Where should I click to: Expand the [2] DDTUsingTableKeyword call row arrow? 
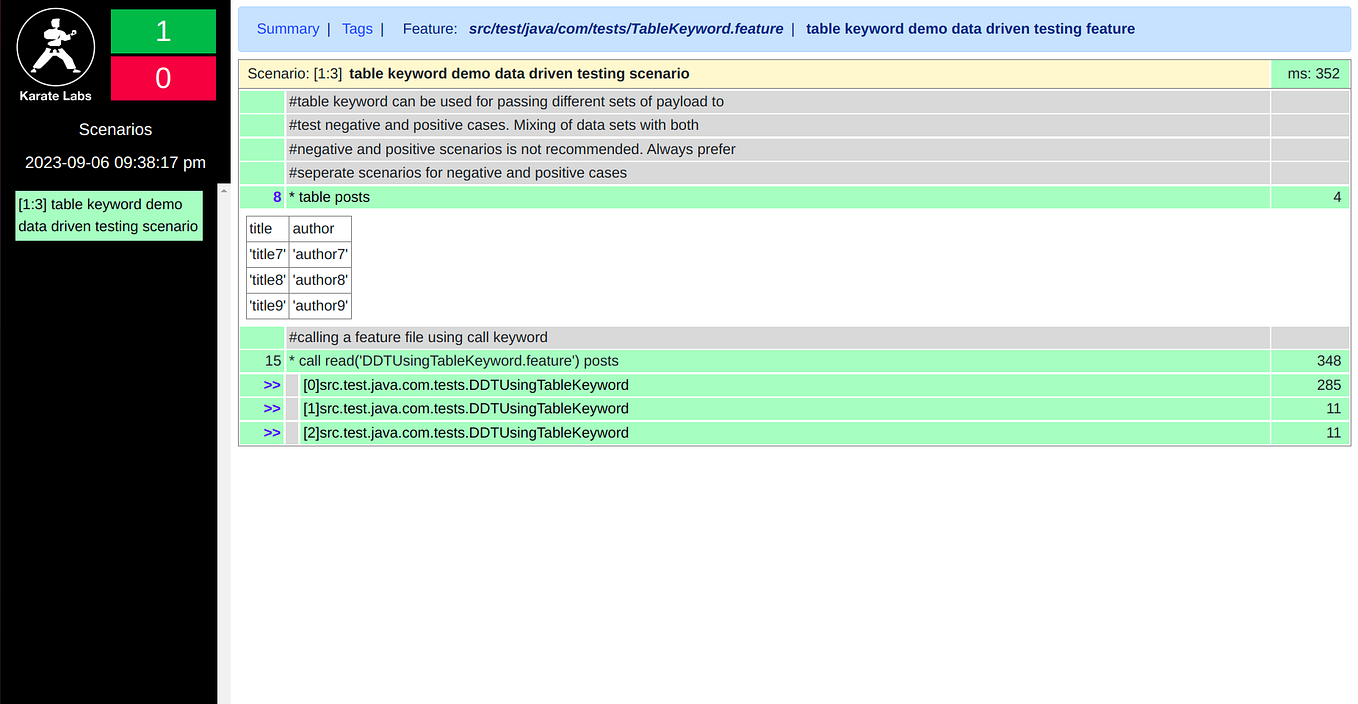point(272,433)
